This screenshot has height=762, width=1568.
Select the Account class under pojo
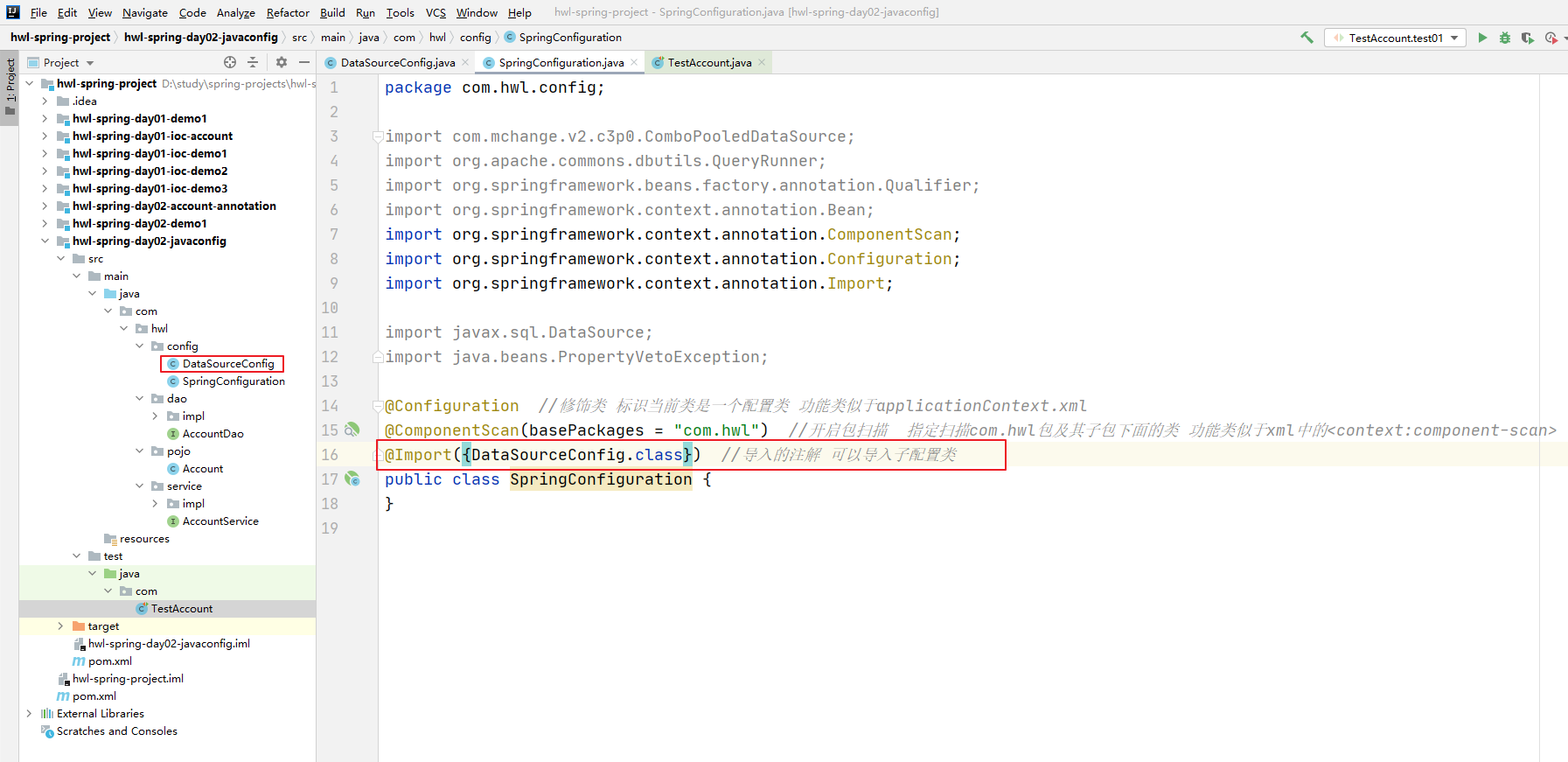click(203, 468)
